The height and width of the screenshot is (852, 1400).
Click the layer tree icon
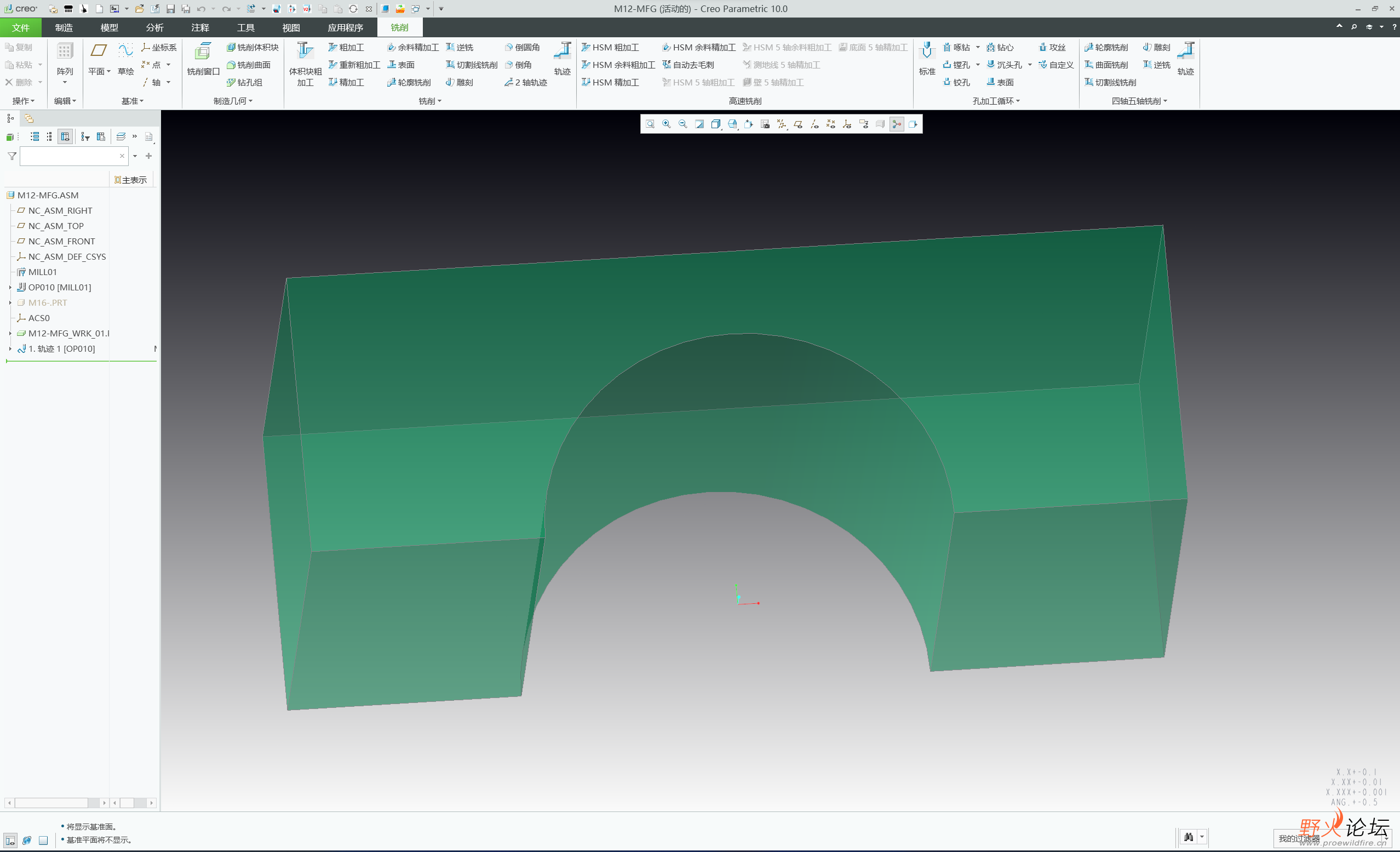[x=121, y=136]
